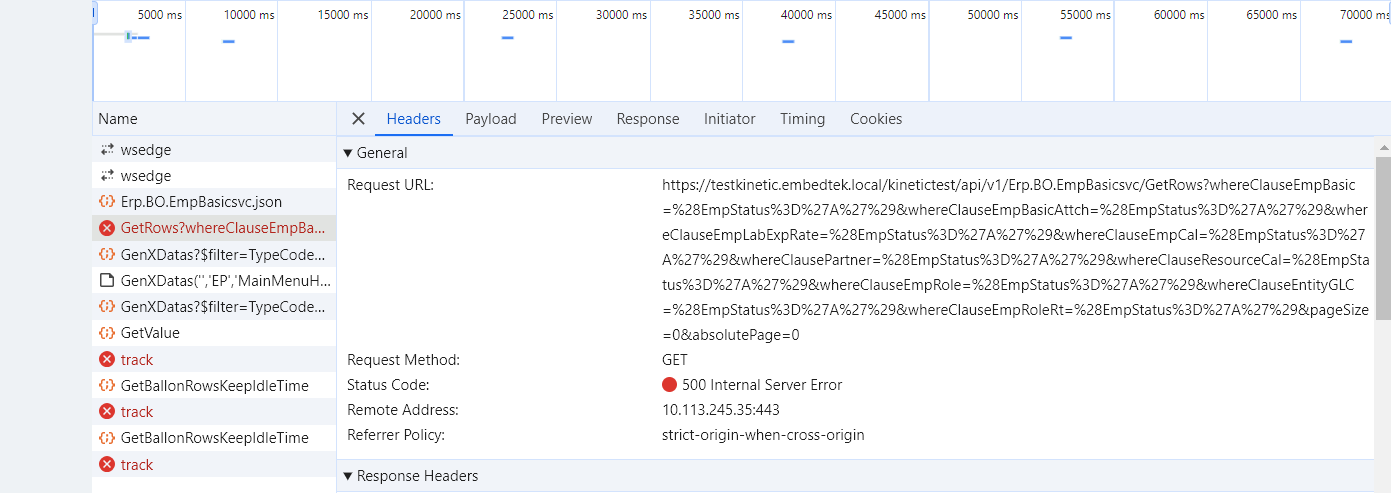
Task: Click the Status Code label
Action: click(x=388, y=385)
